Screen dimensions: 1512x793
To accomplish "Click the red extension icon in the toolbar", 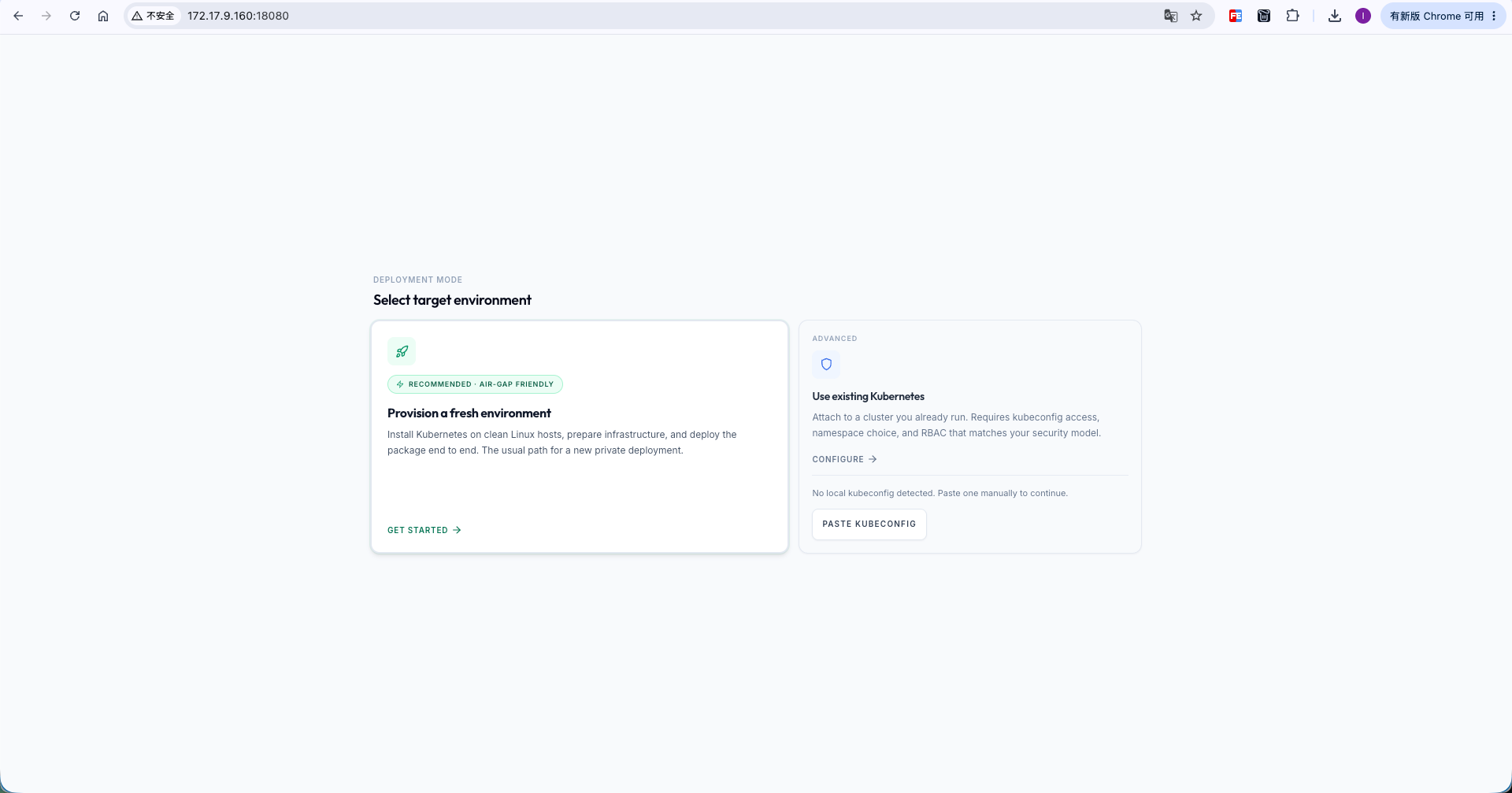I will 1236,16.
